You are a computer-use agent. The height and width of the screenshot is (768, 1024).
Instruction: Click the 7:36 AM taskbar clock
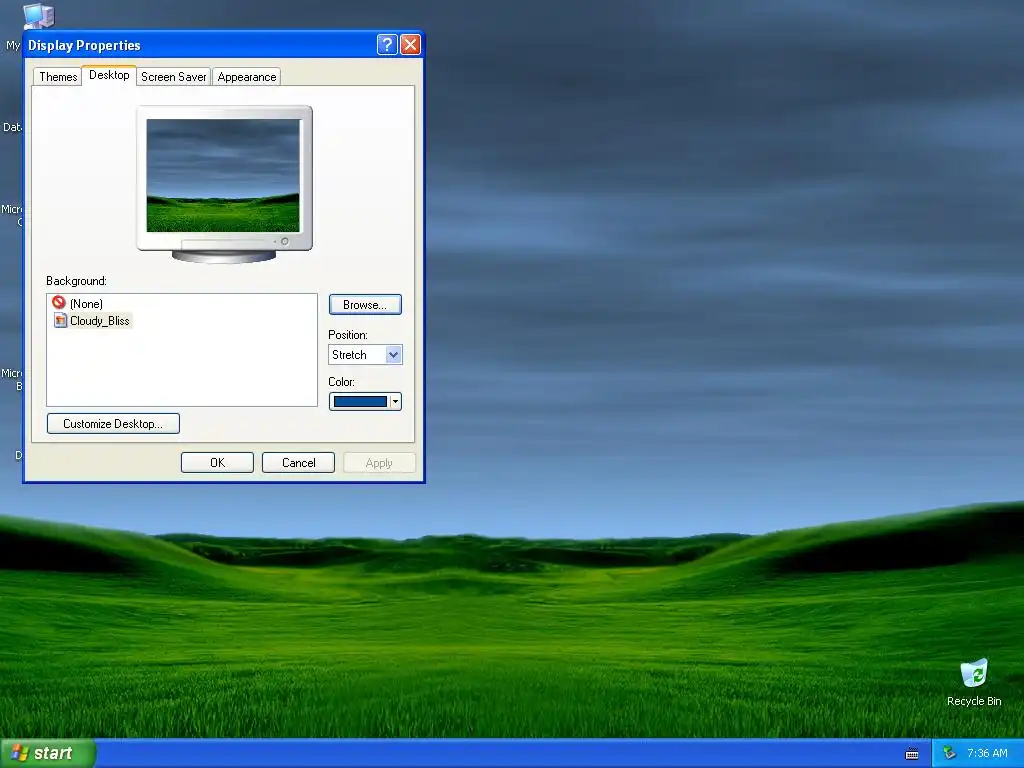coord(987,754)
